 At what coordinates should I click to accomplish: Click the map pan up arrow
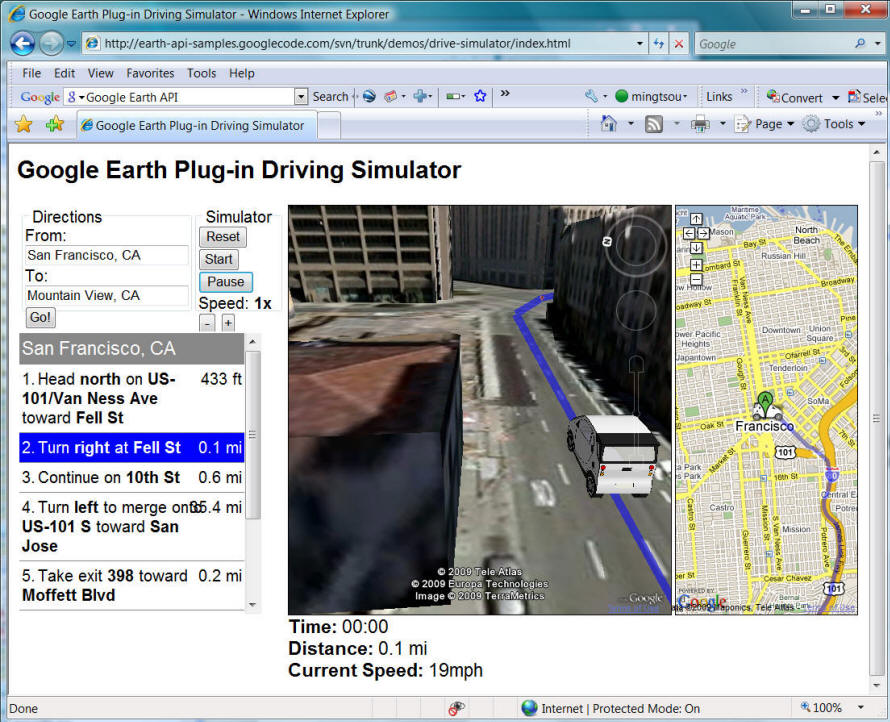696,219
